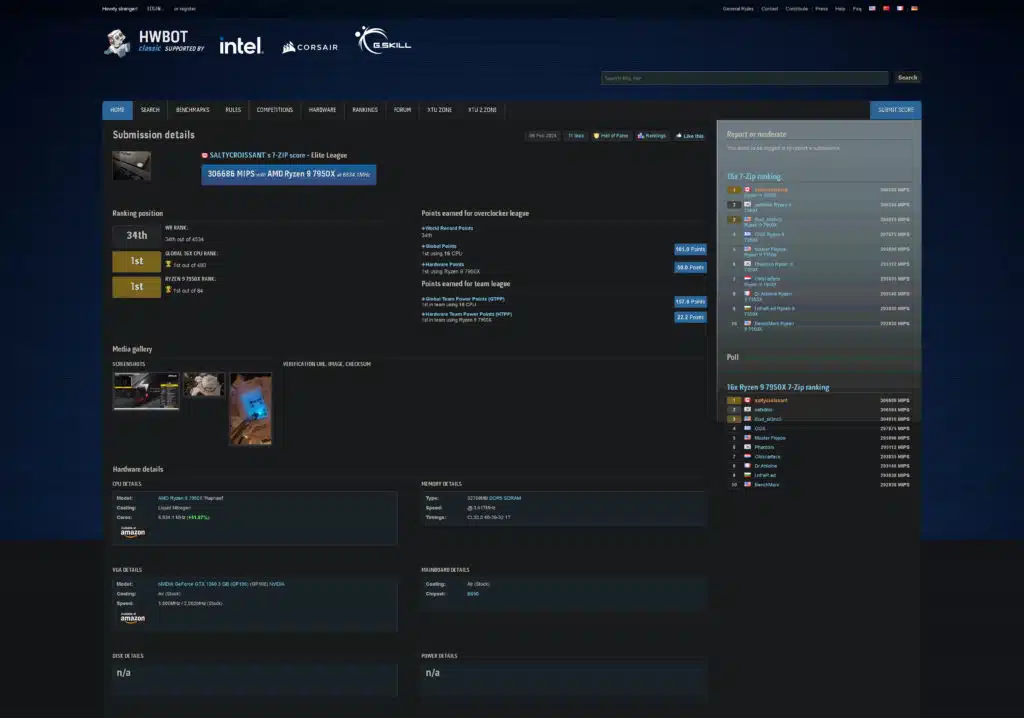Click the Search button beside the search field
The image size is (1024, 718).
[907, 78]
